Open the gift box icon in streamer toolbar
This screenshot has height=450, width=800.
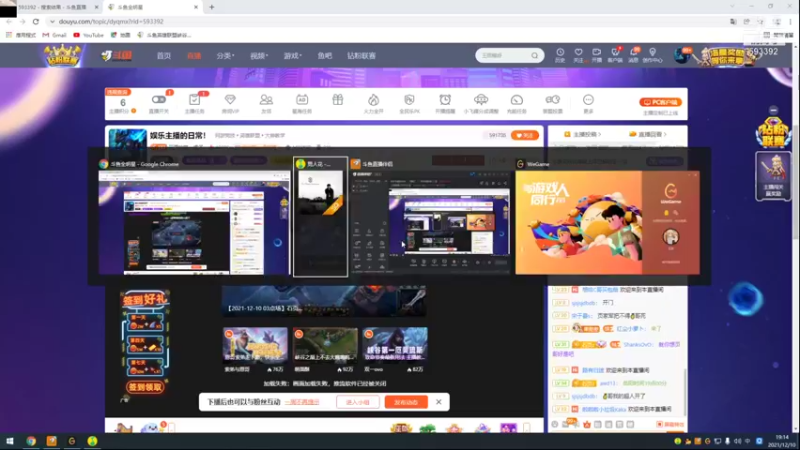[x=337, y=100]
